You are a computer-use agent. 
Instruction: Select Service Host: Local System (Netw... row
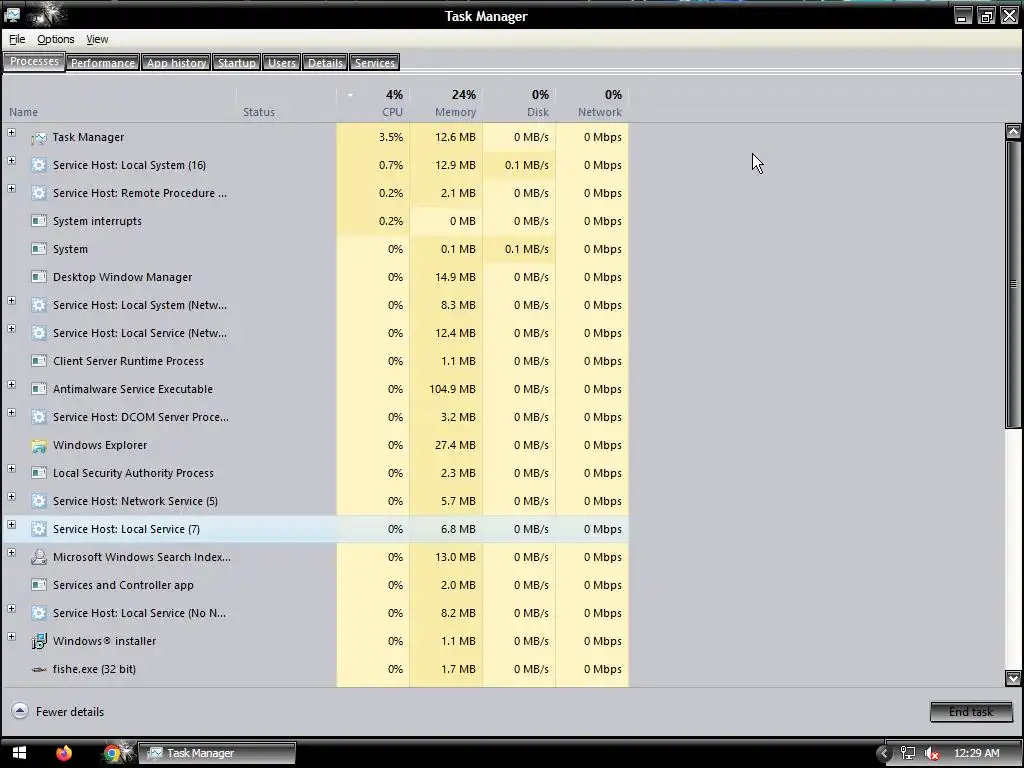[316, 305]
